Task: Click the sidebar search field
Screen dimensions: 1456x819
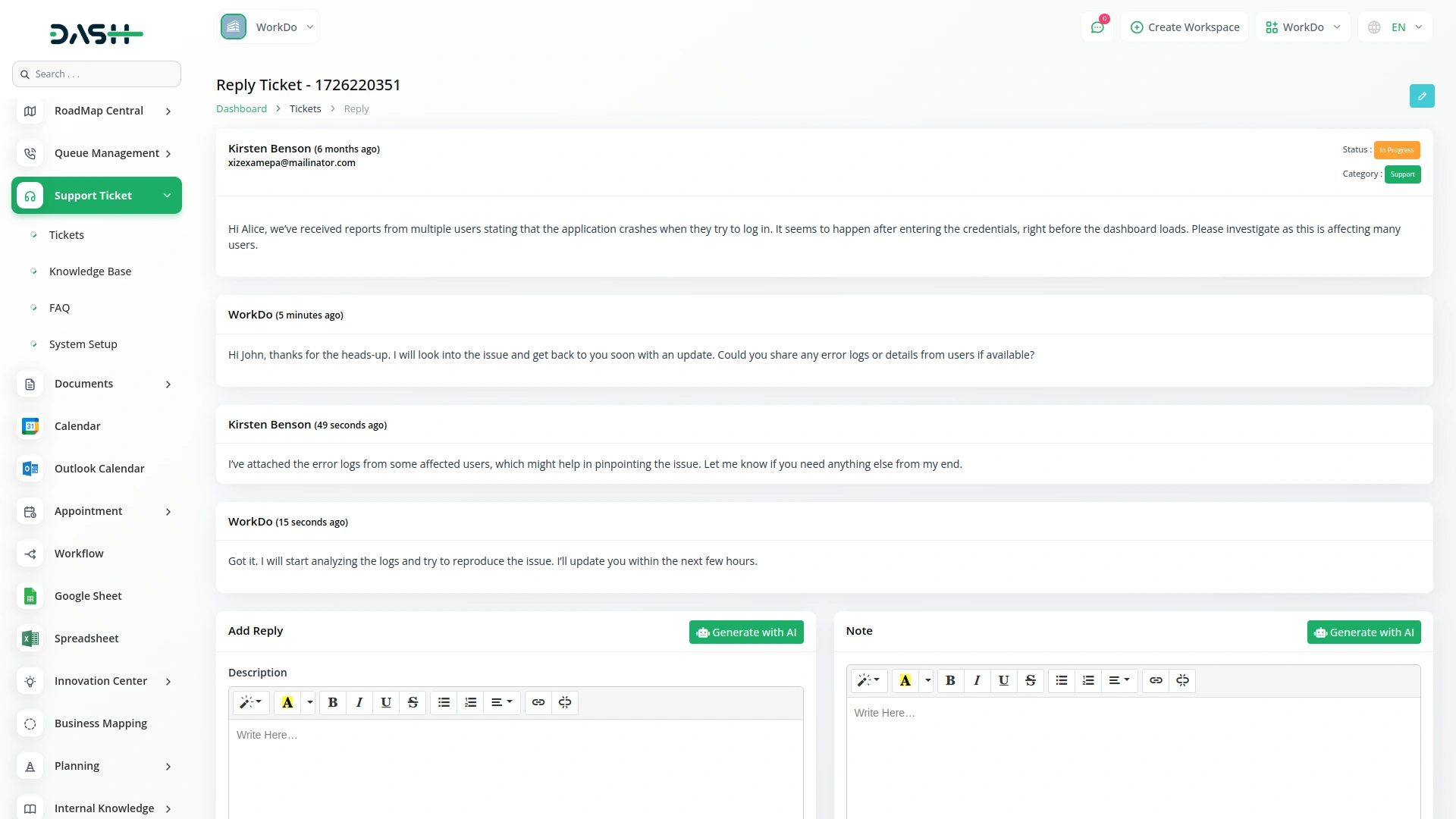Action: tap(97, 74)
